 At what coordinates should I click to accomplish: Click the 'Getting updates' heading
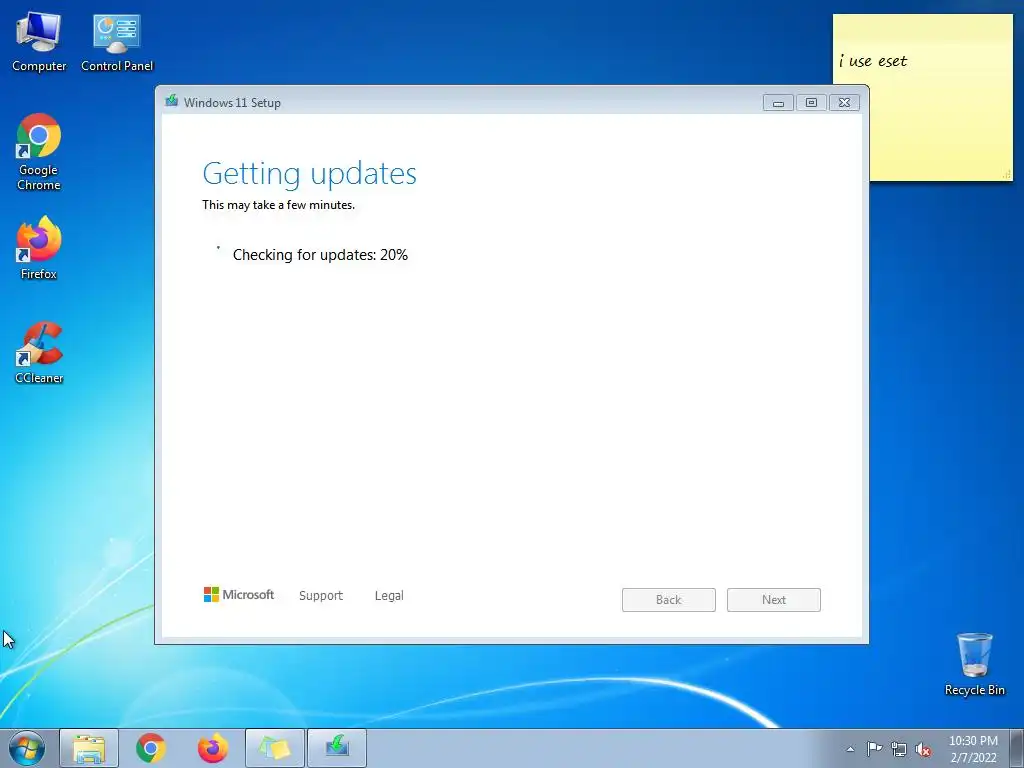pyautogui.click(x=310, y=174)
